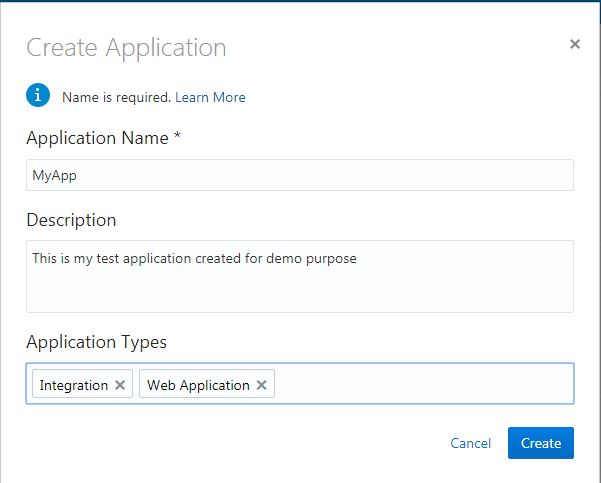Click the "Application Name" field label

pyautogui.click(x=97, y=139)
